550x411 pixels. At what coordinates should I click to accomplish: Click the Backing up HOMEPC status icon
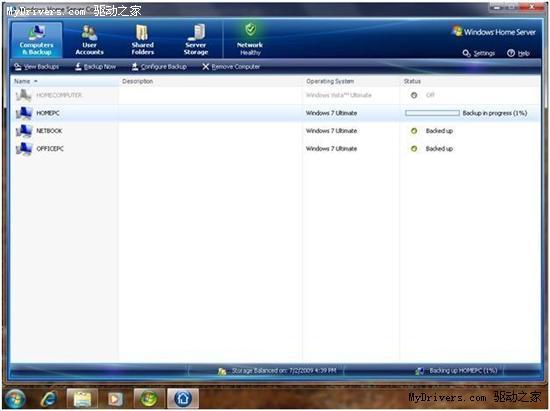(419, 371)
